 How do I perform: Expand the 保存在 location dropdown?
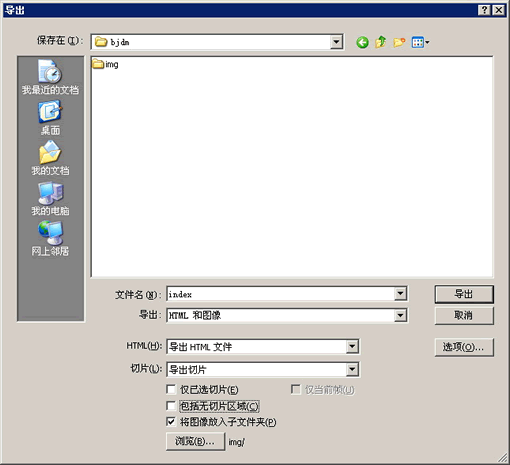(336, 42)
